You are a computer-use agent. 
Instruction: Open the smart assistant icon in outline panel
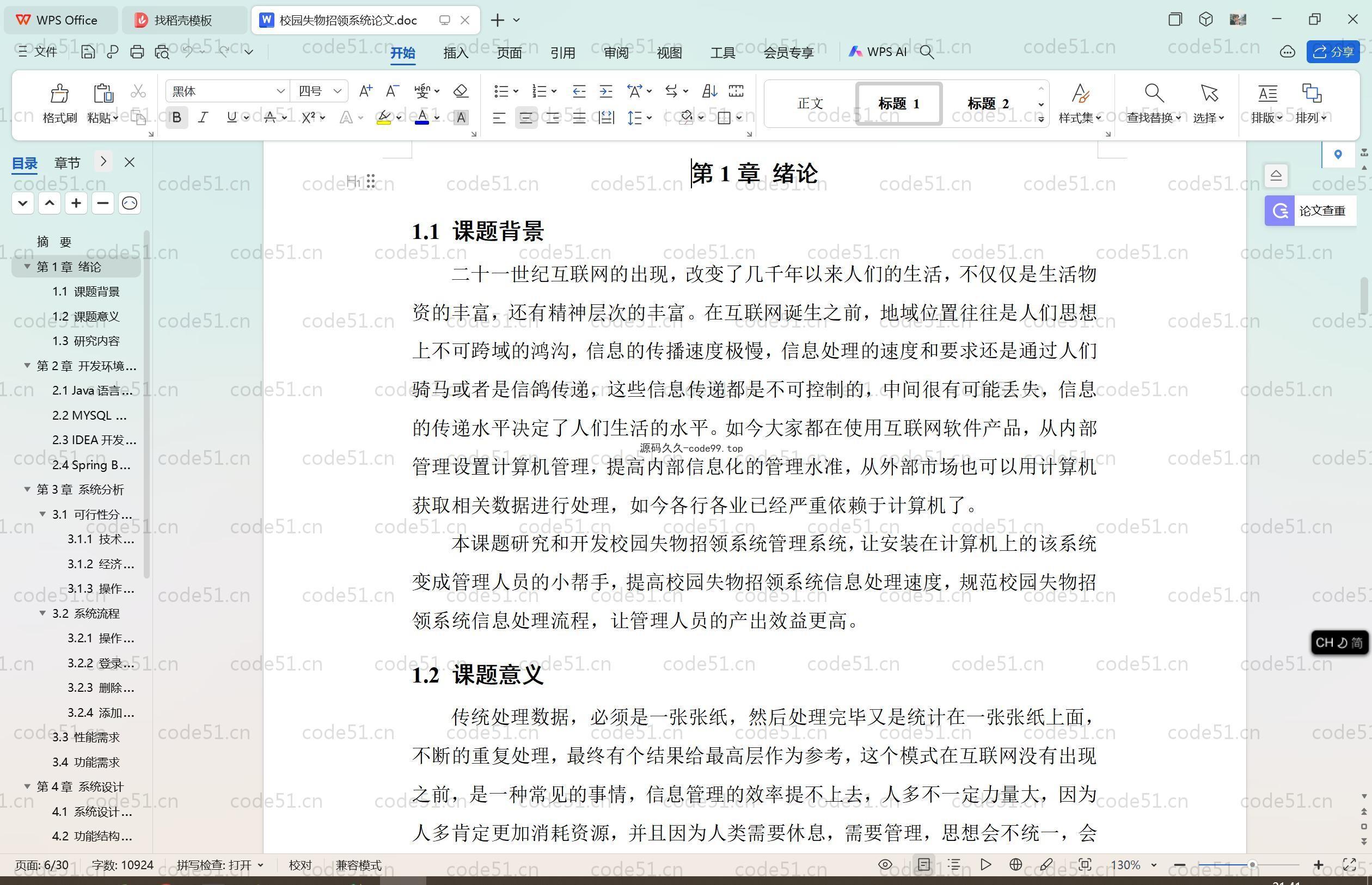pos(130,203)
